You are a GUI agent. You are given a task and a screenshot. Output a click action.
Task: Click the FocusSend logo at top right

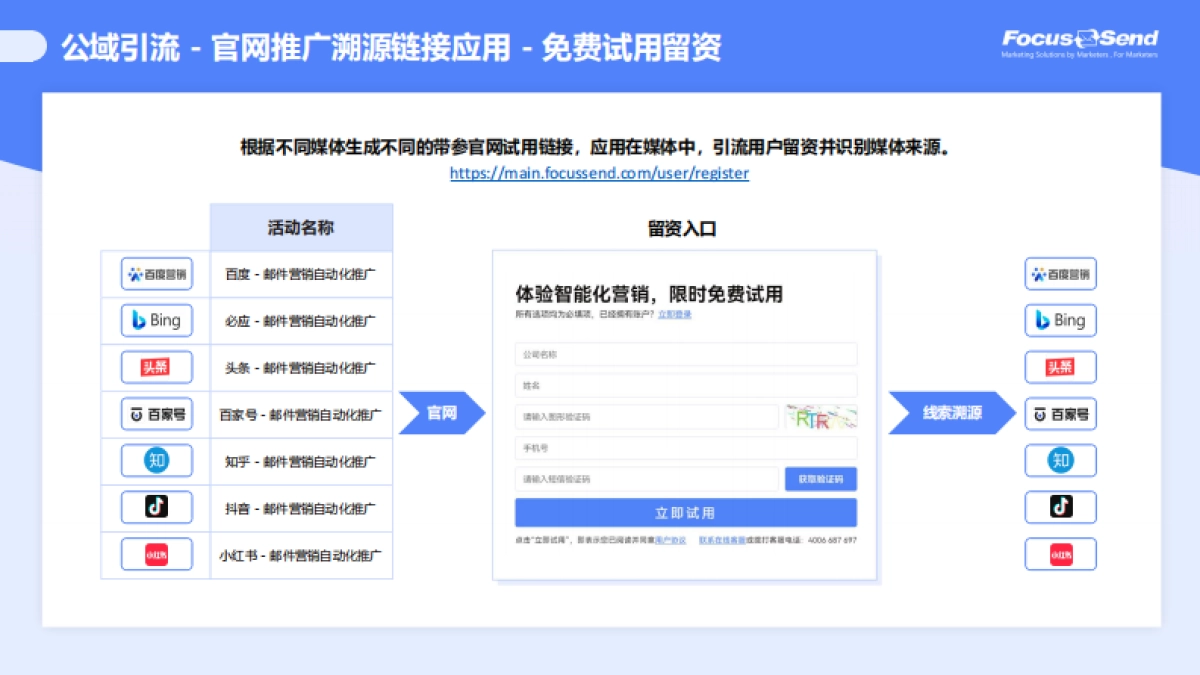click(x=1078, y=40)
